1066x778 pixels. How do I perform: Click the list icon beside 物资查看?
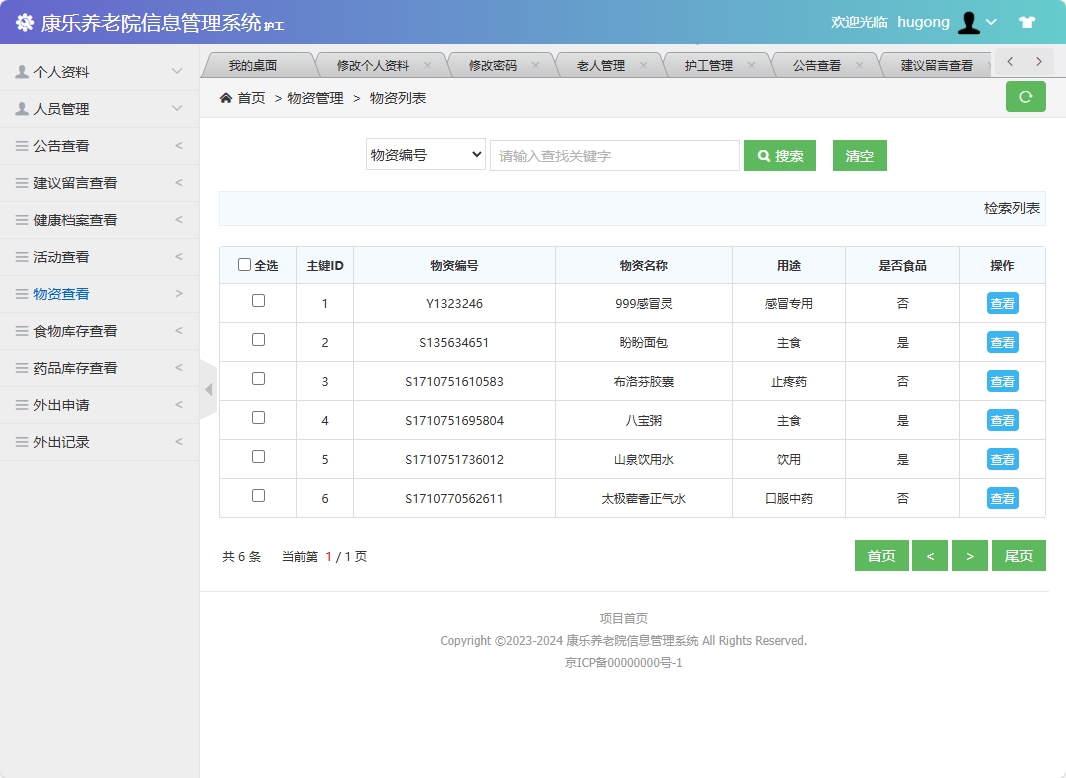click(x=23, y=293)
